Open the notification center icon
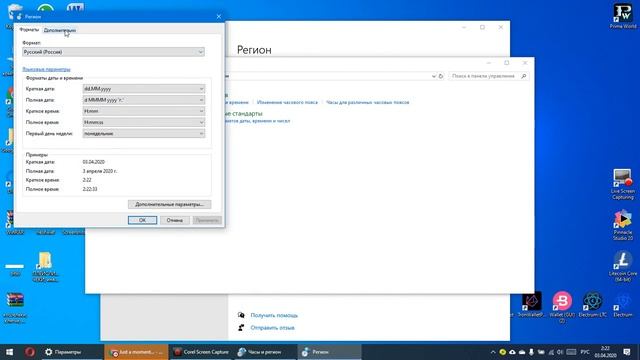The image size is (640, 360). (627, 352)
